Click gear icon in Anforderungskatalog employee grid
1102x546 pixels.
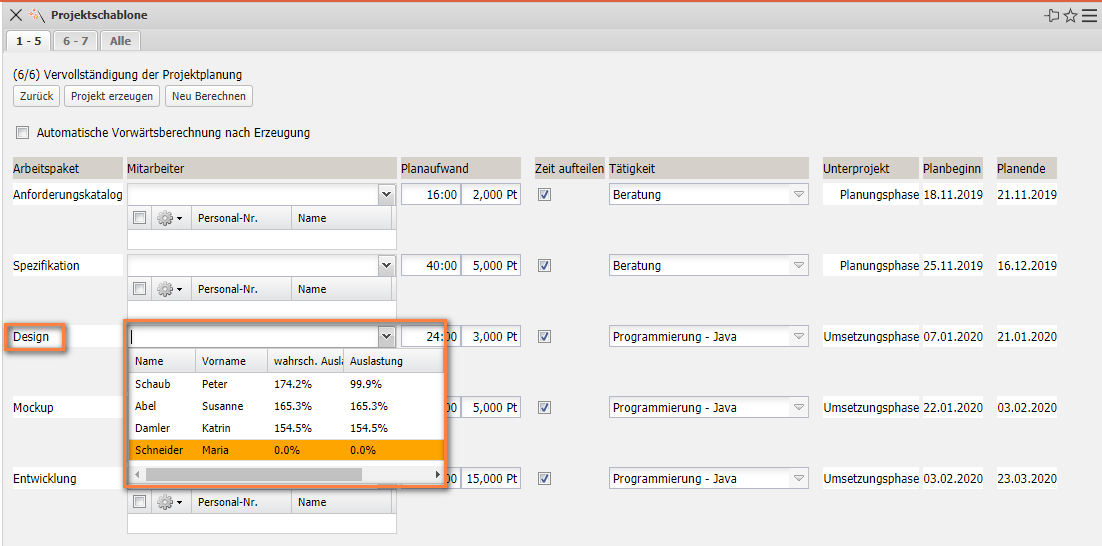(x=166, y=218)
